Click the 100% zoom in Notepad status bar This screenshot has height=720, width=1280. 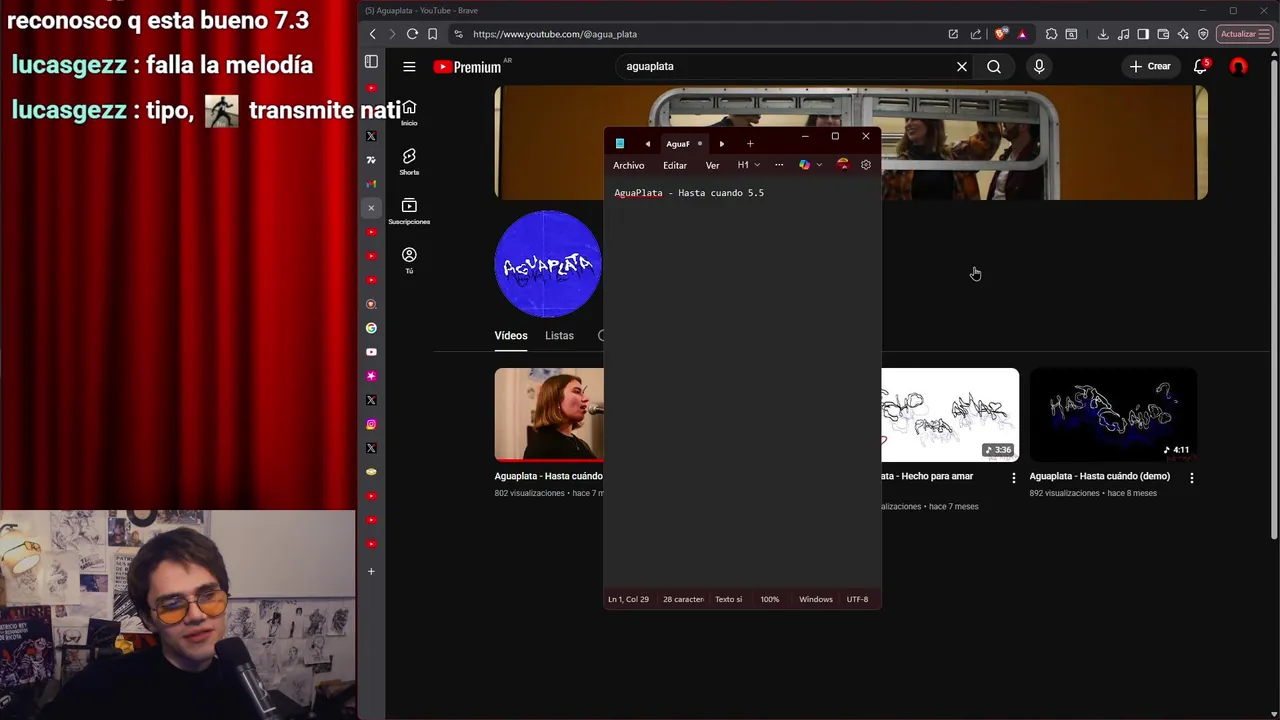pyautogui.click(x=769, y=599)
